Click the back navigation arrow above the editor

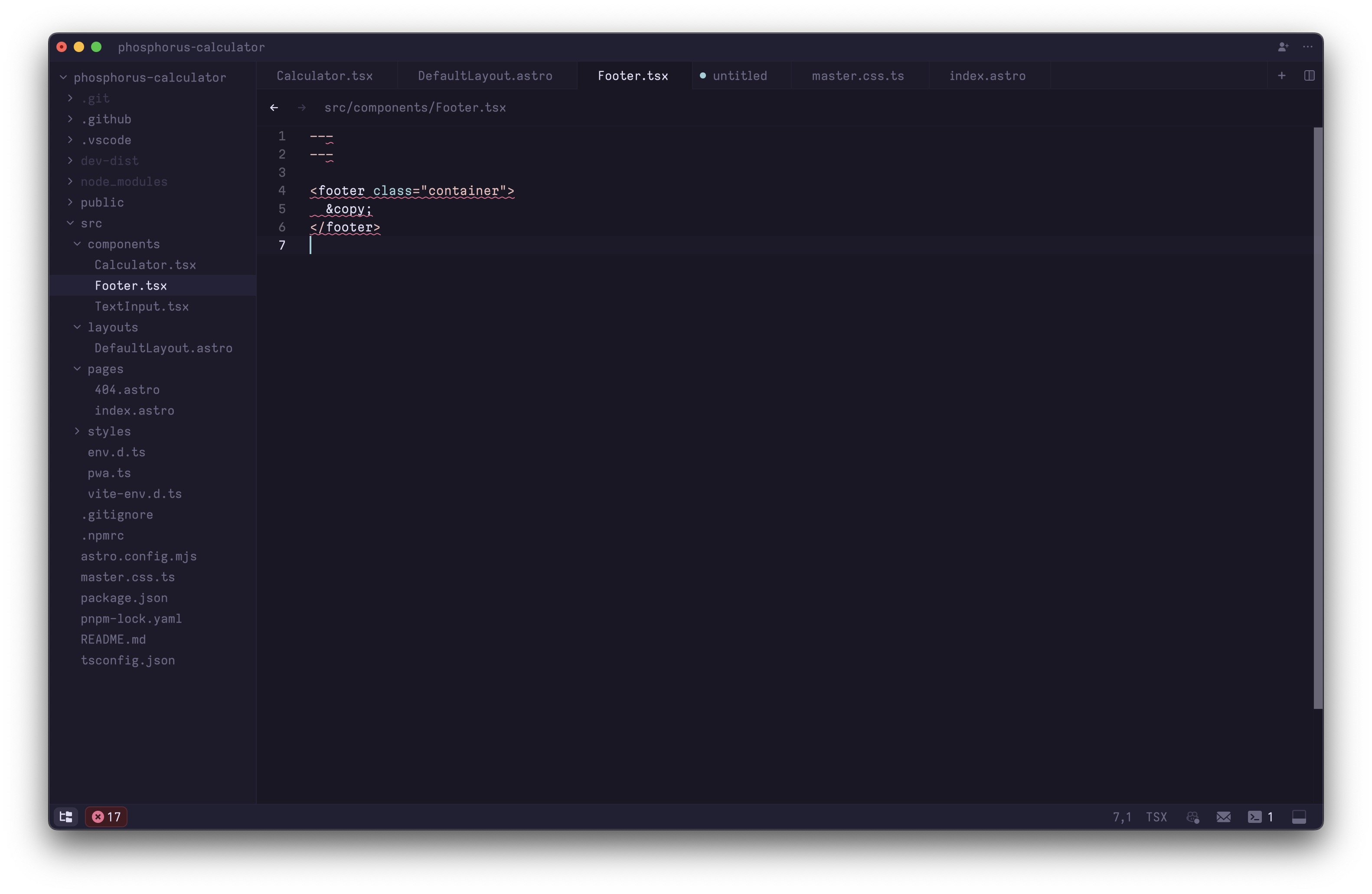(274, 107)
